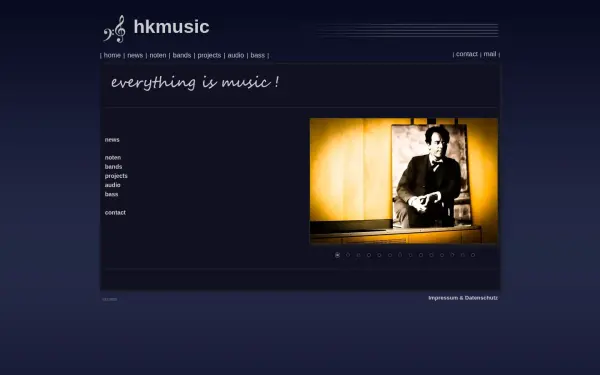Open the projects link in the sidebar list
This screenshot has width=600, height=375.
(116, 176)
